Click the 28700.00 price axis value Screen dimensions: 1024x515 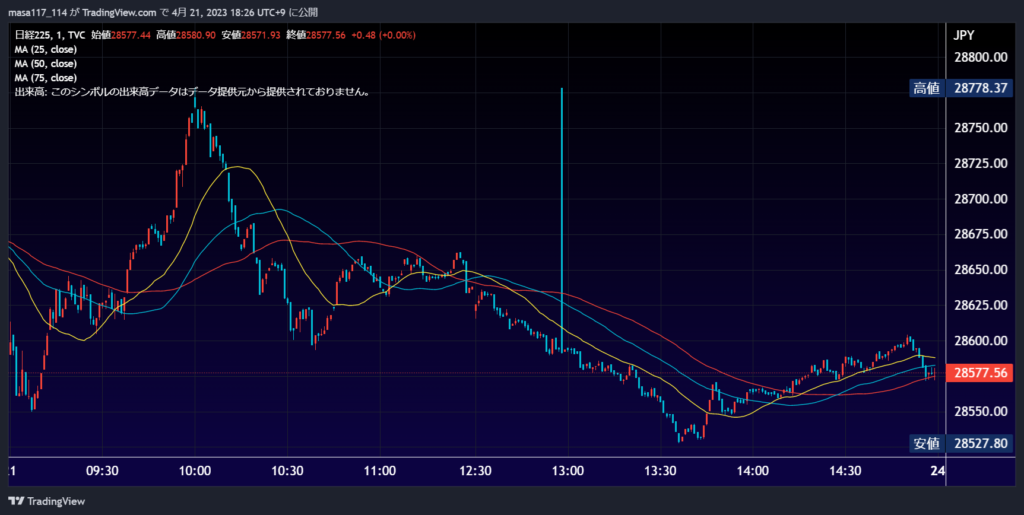[981, 199]
